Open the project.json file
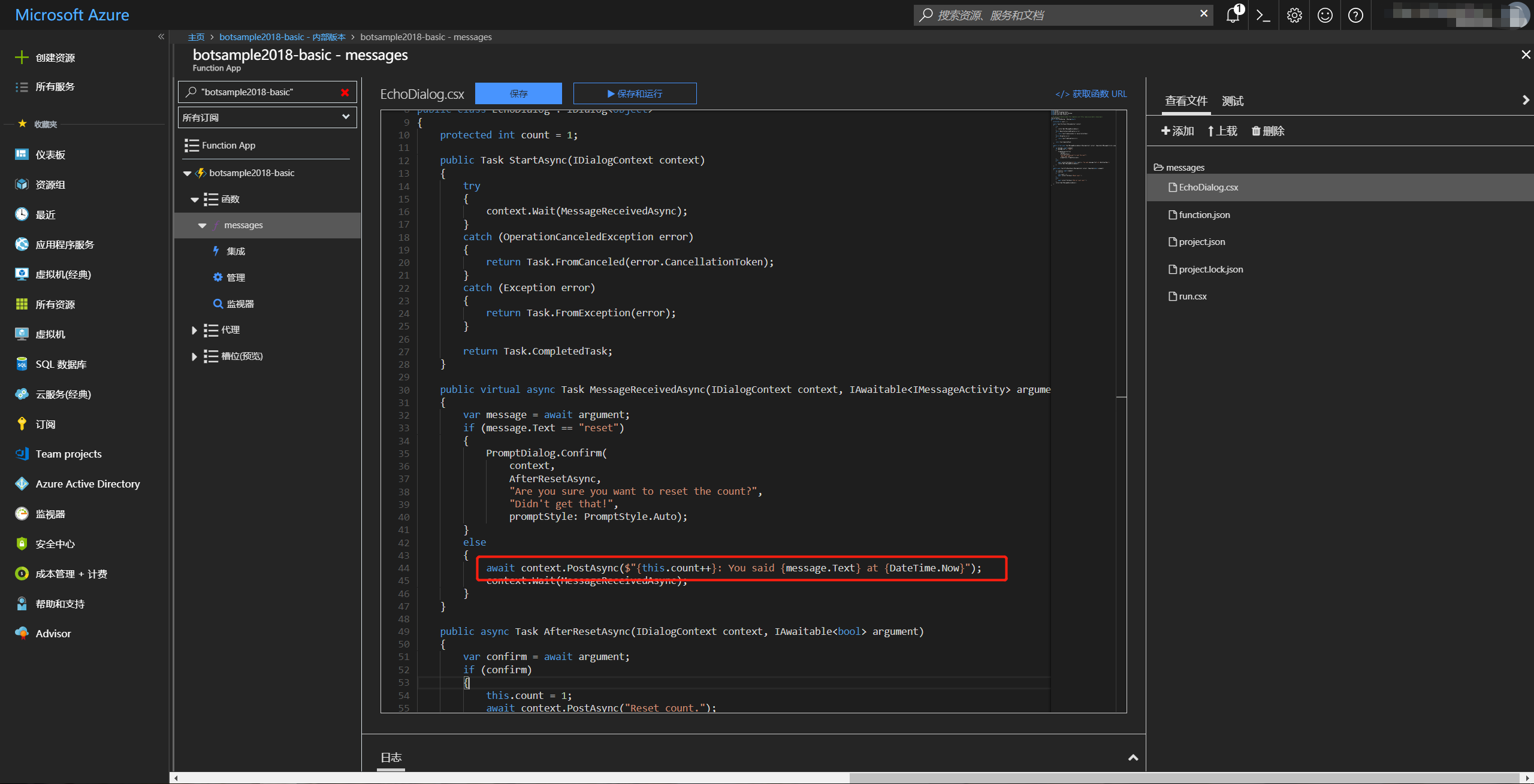Image resolution: width=1534 pixels, height=784 pixels. pyautogui.click(x=1200, y=241)
